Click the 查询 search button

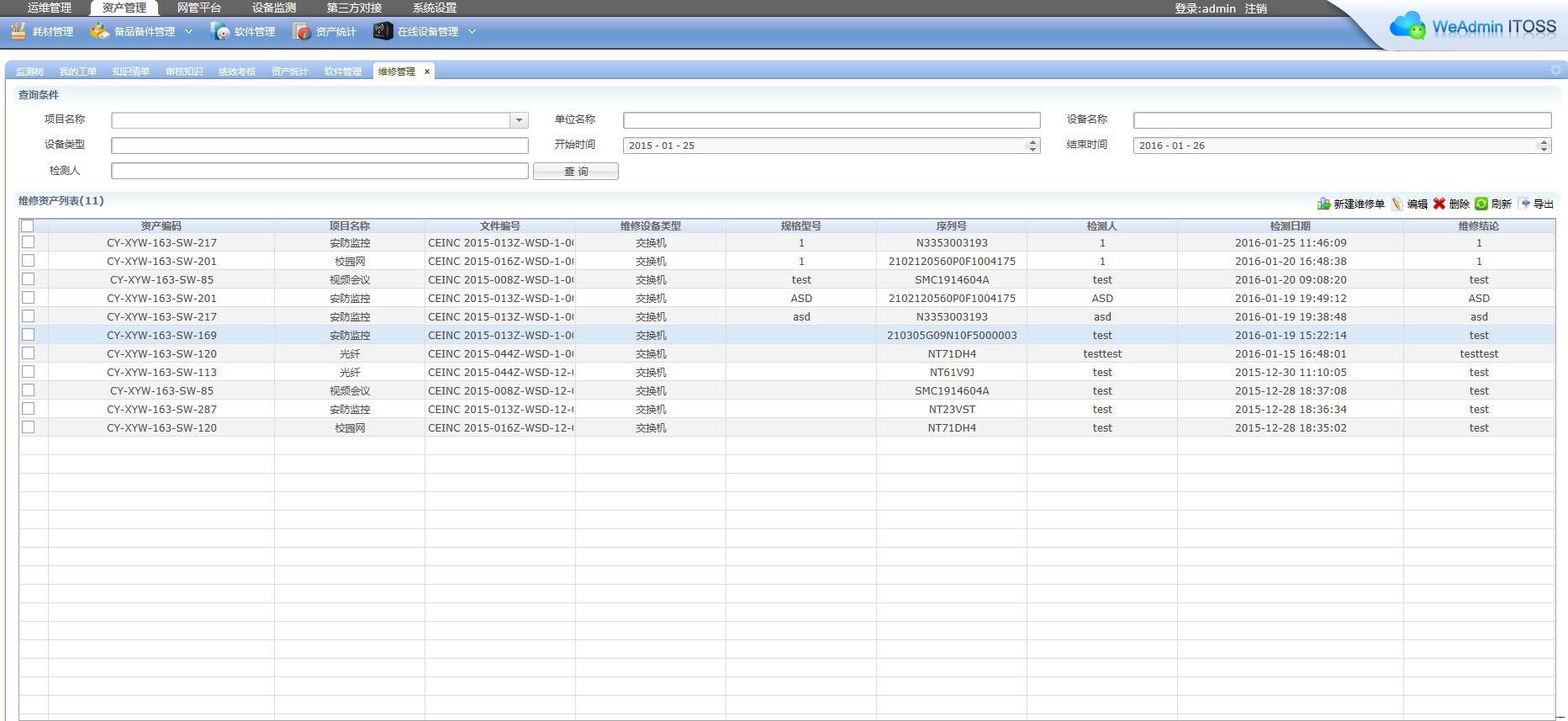(x=575, y=172)
